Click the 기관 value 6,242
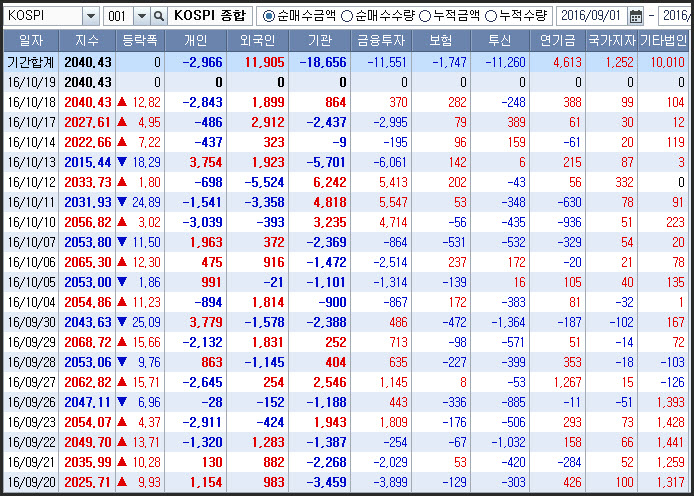The image size is (694, 496). point(330,182)
